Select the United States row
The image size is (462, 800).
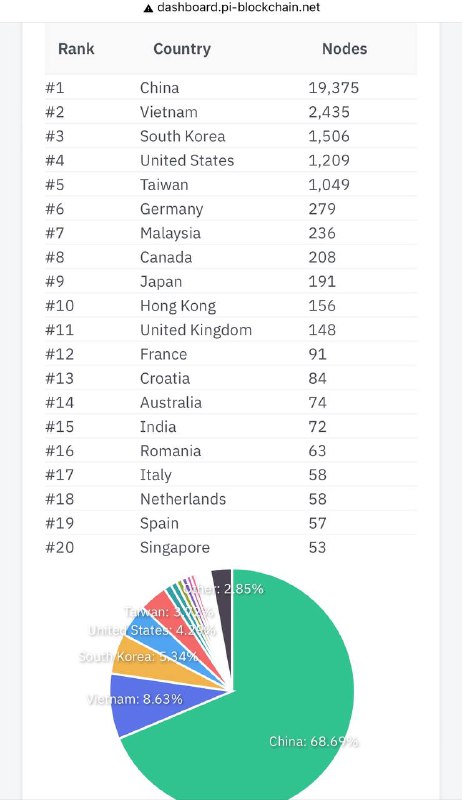pos(230,160)
